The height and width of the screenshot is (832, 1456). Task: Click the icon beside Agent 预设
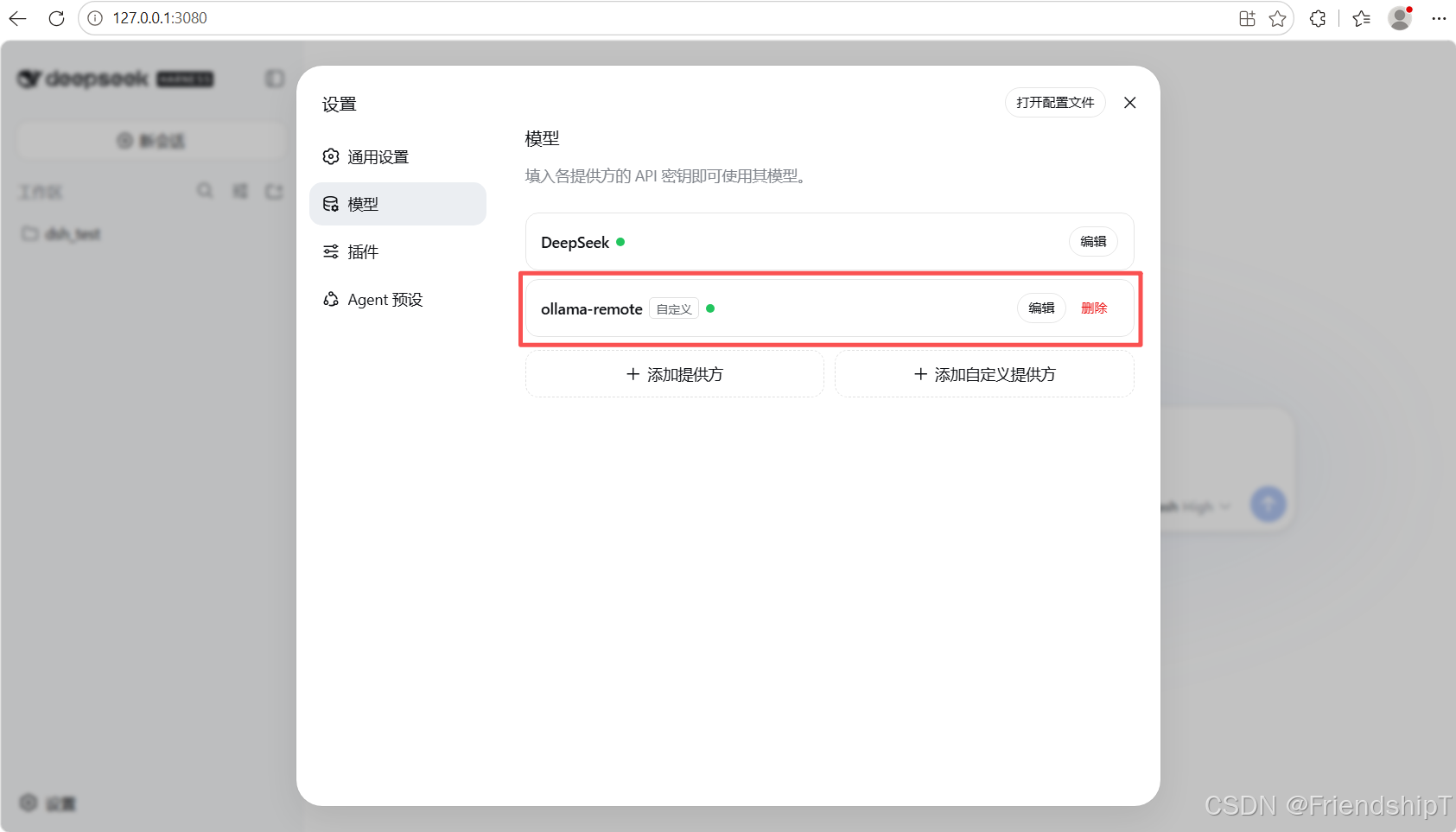[331, 299]
